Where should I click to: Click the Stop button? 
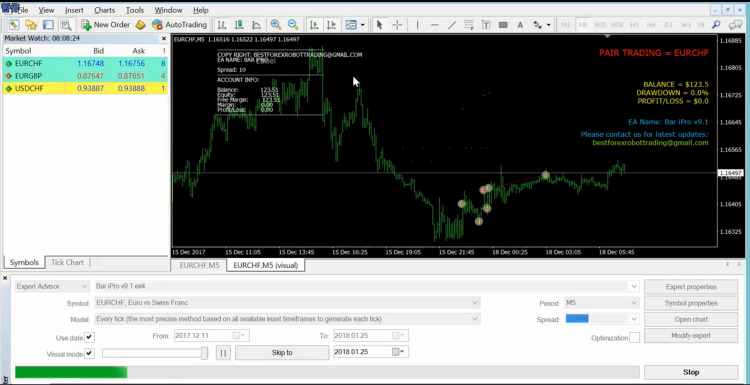[691, 372]
